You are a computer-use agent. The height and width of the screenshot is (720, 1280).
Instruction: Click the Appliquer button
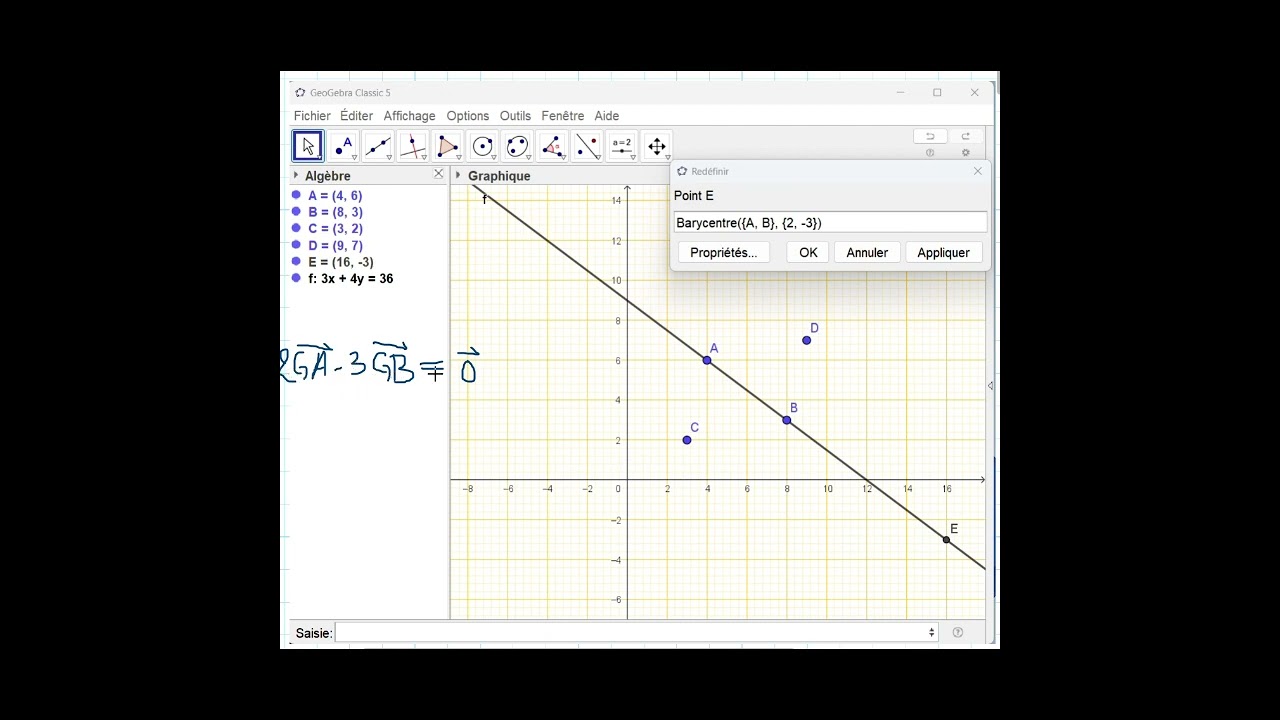coord(943,252)
